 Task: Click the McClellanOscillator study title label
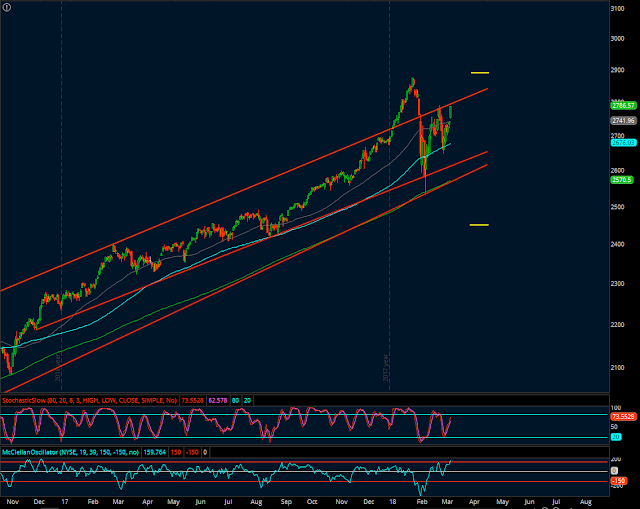(x=71, y=452)
